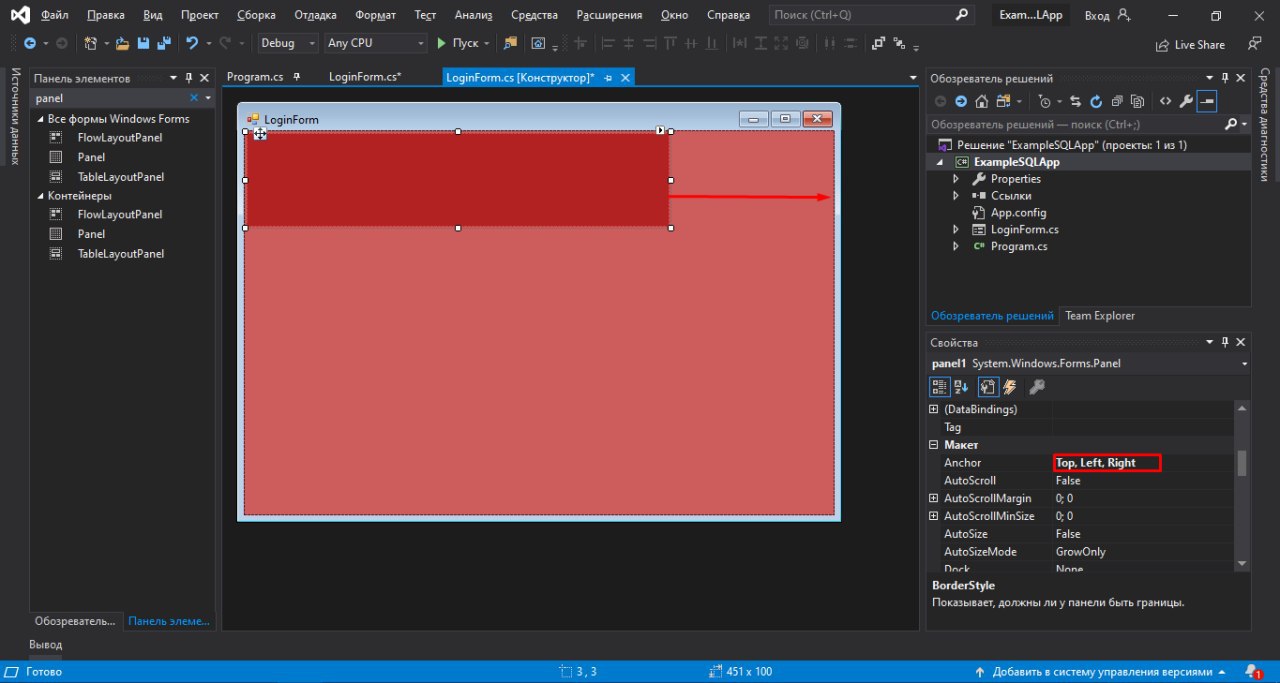Toggle Categorized view in Properties panel
This screenshot has width=1280, height=683.
point(940,387)
